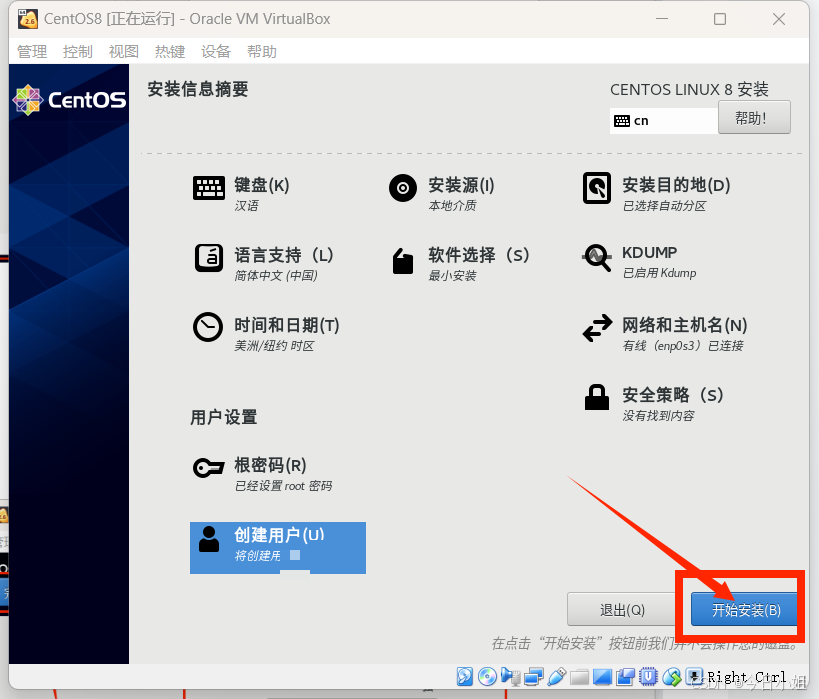The image size is (819, 699).
Task: Click the 帮助! help button
Action: [754, 118]
